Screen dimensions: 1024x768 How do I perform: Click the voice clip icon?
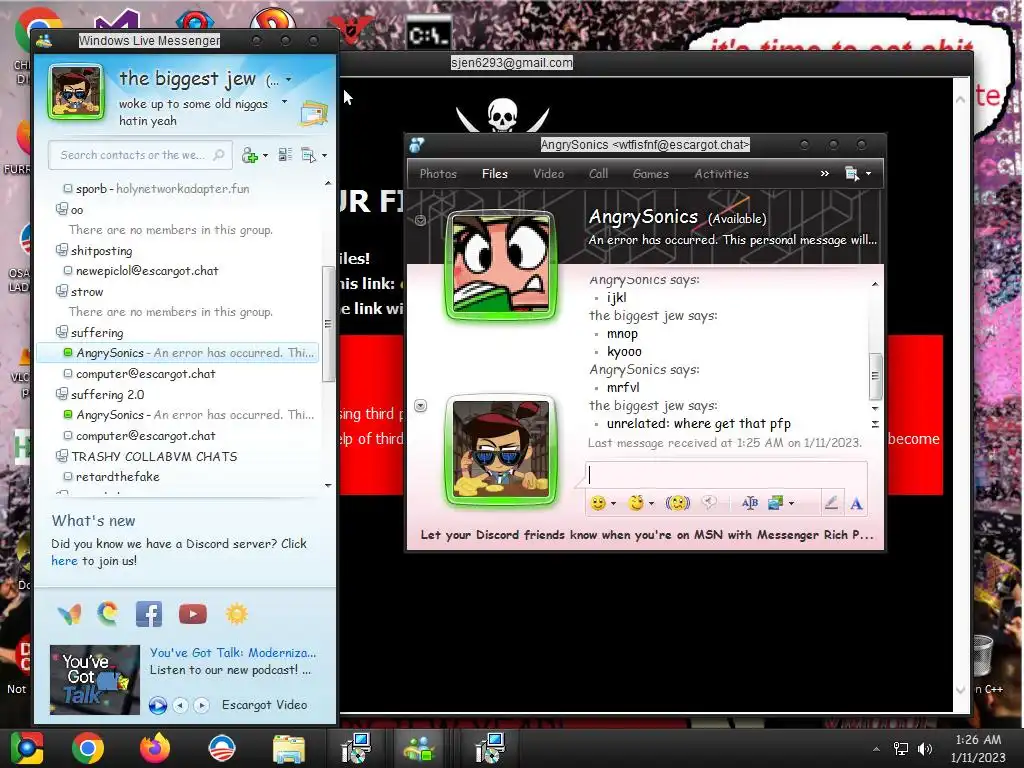[709, 502]
